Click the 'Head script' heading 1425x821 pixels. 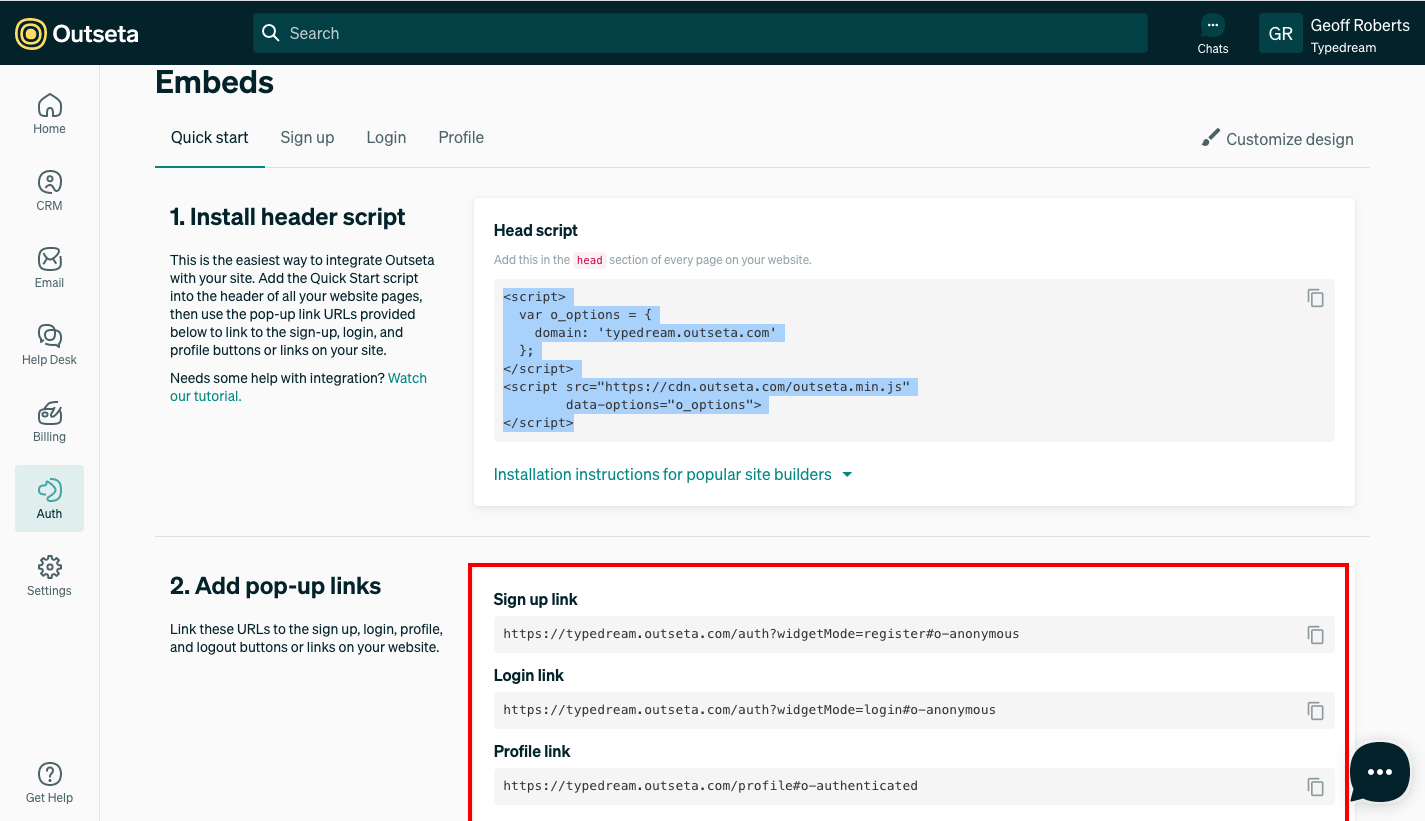[536, 230]
